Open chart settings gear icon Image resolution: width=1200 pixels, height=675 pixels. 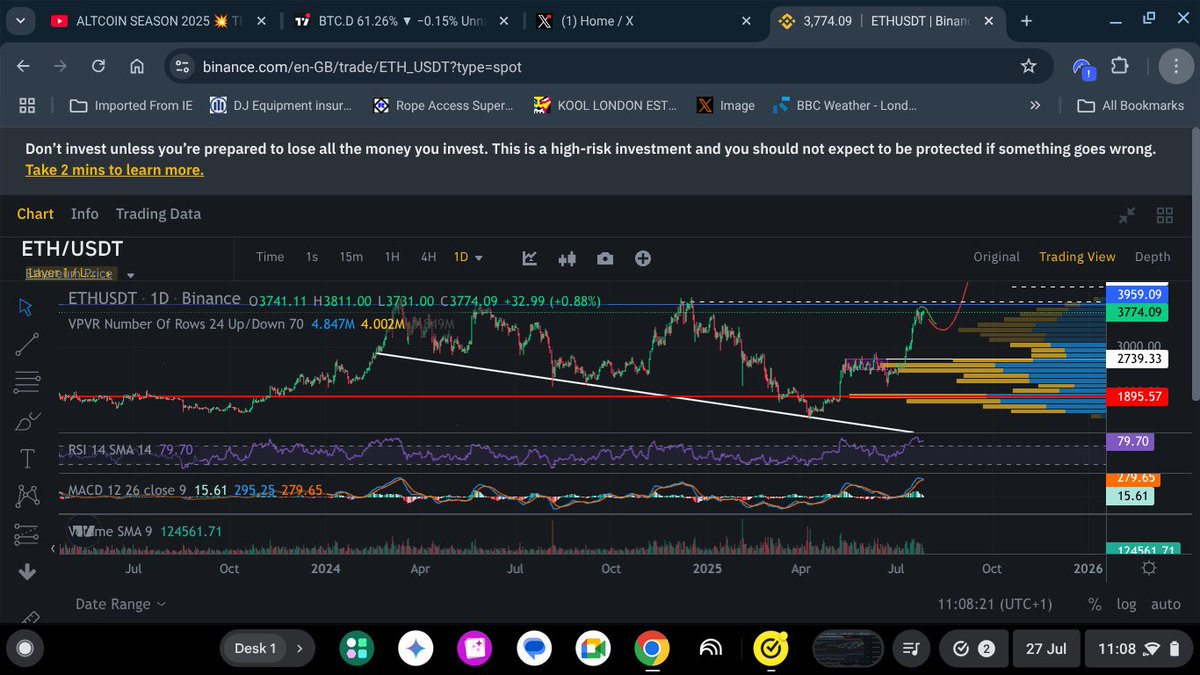[x=1149, y=568]
